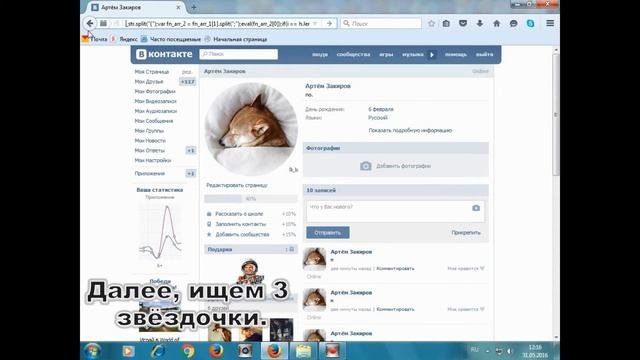Open the Яндекс bookmark
This screenshot has width=640, height=360.
124,39
